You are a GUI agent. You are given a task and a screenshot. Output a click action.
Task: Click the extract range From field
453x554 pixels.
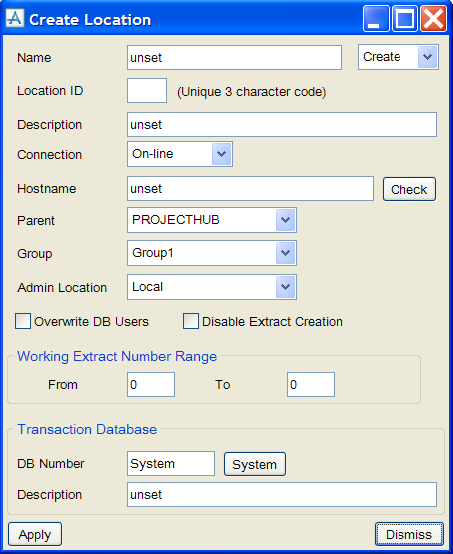click(x=151, y=384)
